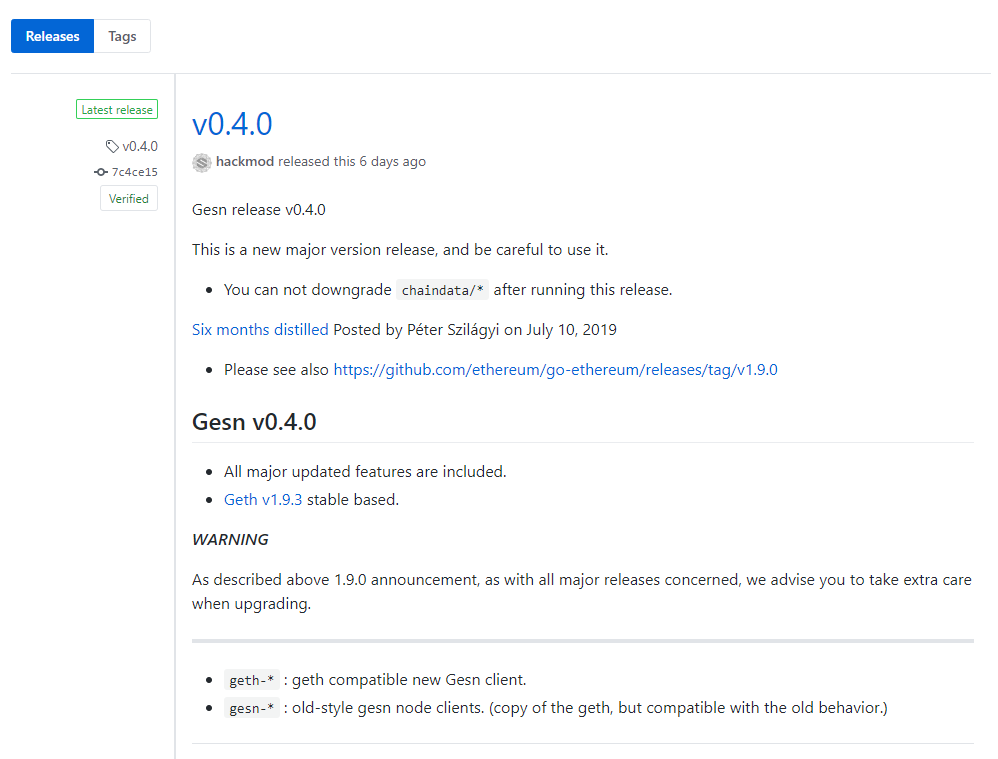Click the Latest release badge
This screenshot has height=759, width=998.
click(117, 110)
